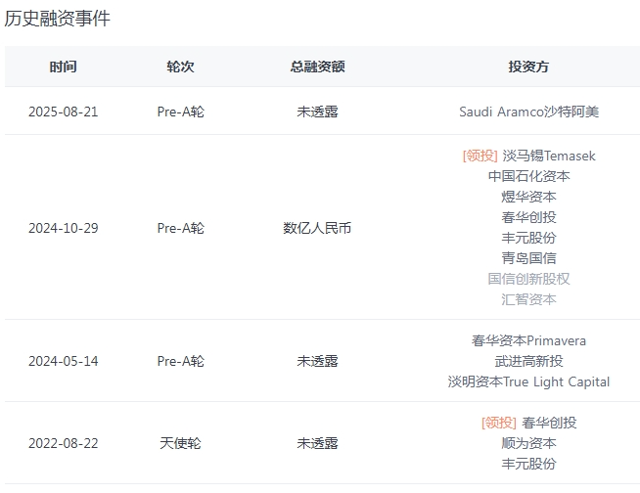Select the 煜华资本 investor entry
Screen dimensions: 640x493
pos(529,197)
